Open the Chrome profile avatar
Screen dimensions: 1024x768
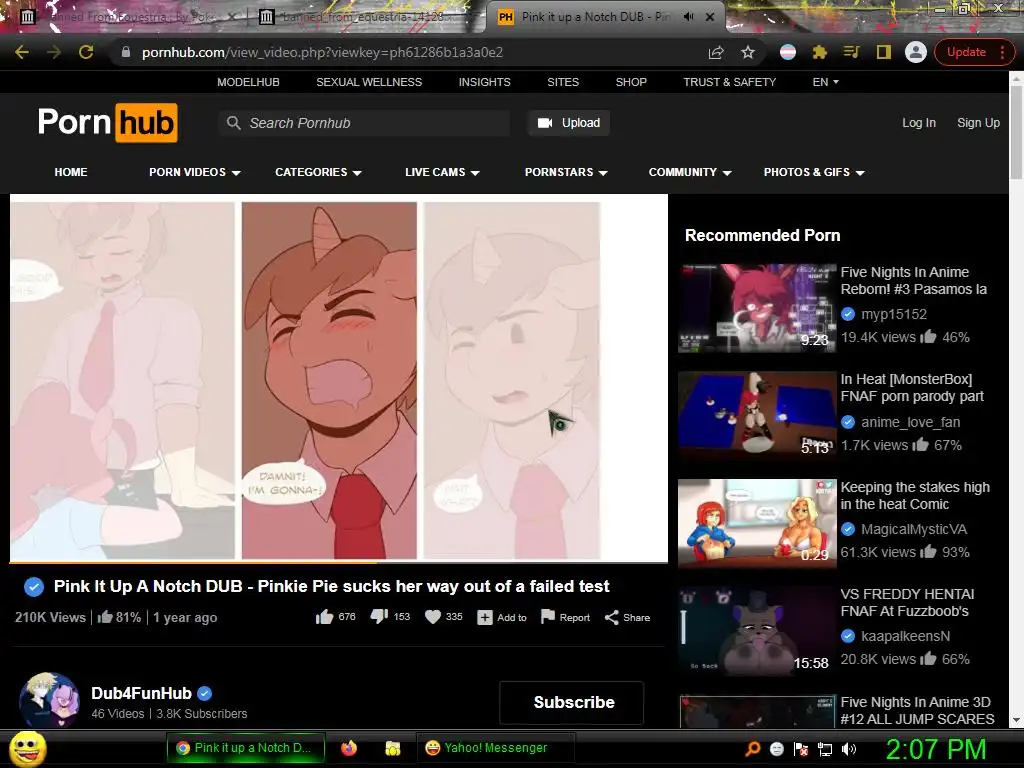916,52
